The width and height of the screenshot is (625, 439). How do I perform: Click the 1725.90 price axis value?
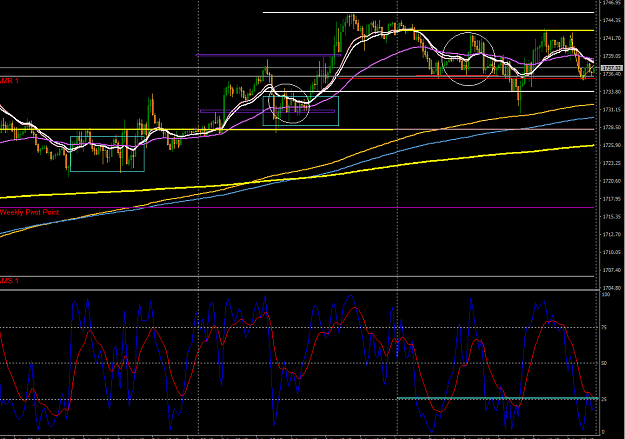[612, 146]
